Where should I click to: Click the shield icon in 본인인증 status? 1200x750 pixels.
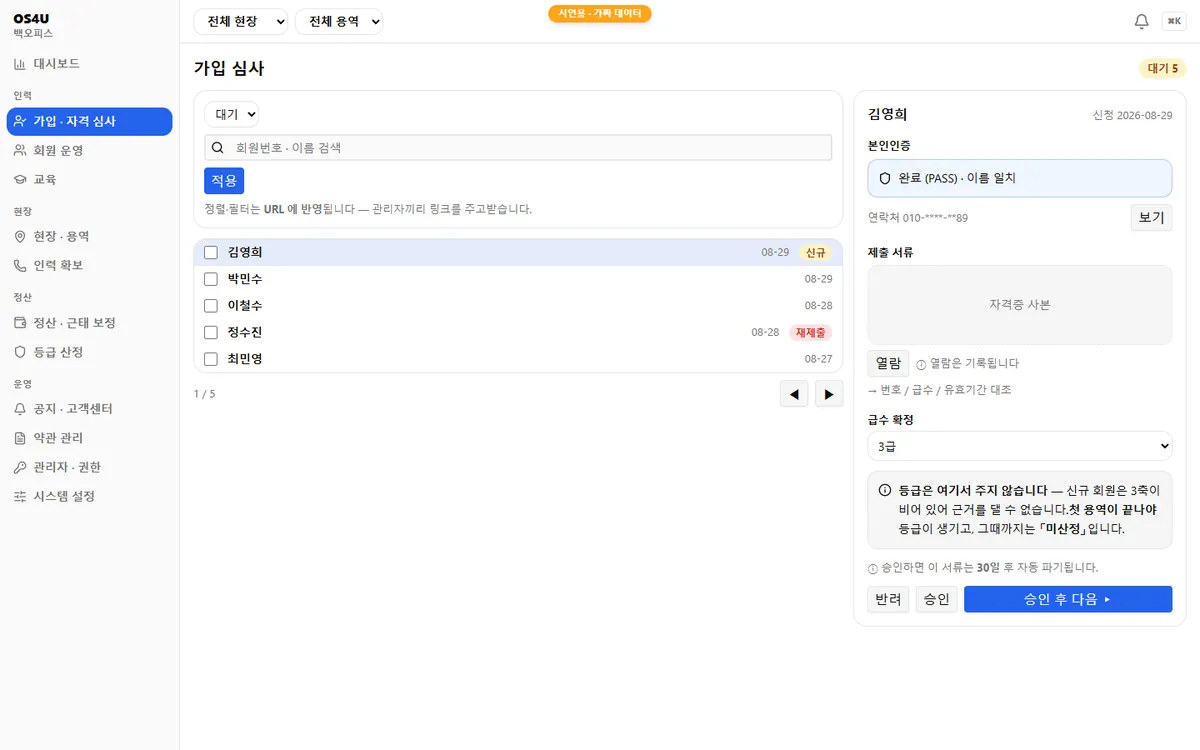[x=885, y=178]
